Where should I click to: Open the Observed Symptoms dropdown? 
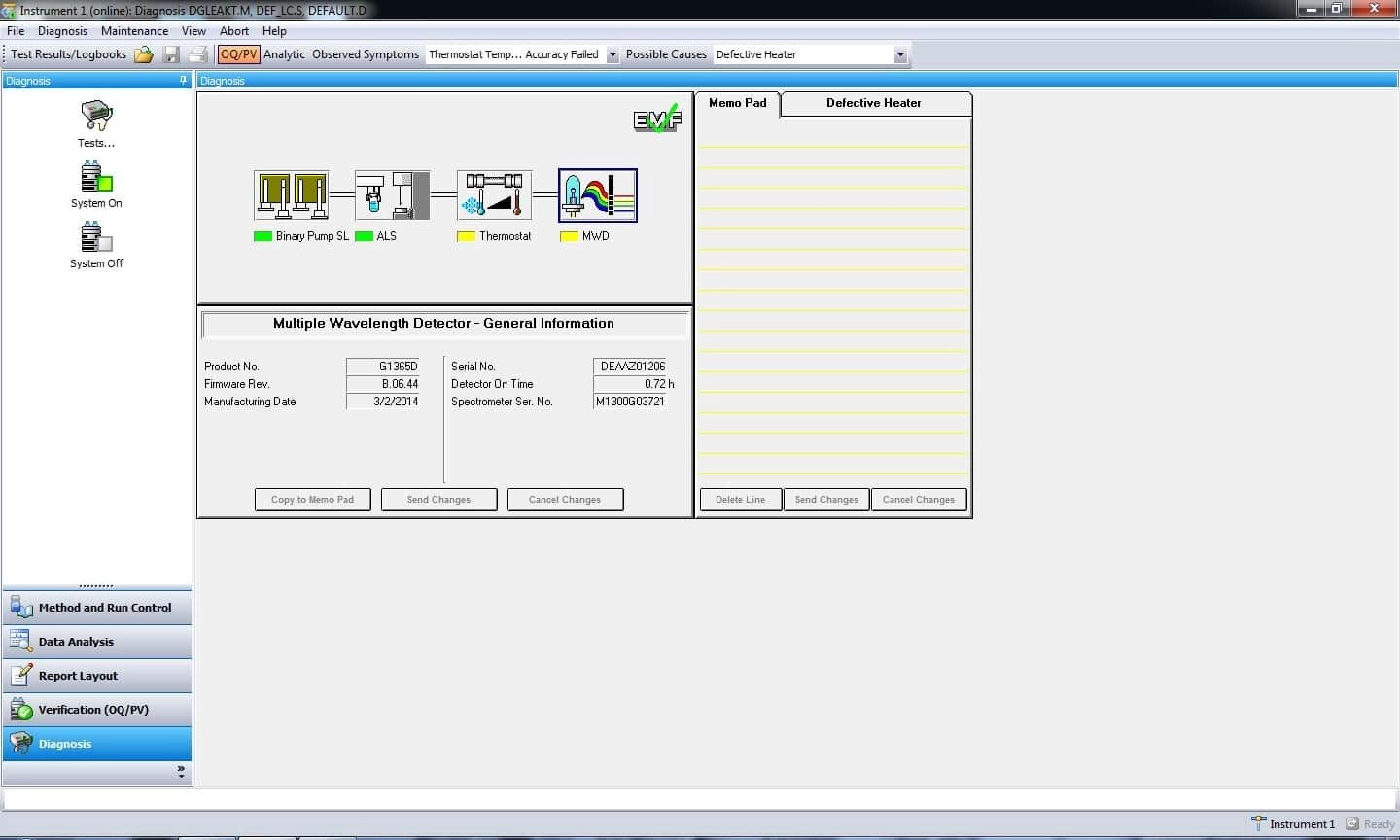612,54
